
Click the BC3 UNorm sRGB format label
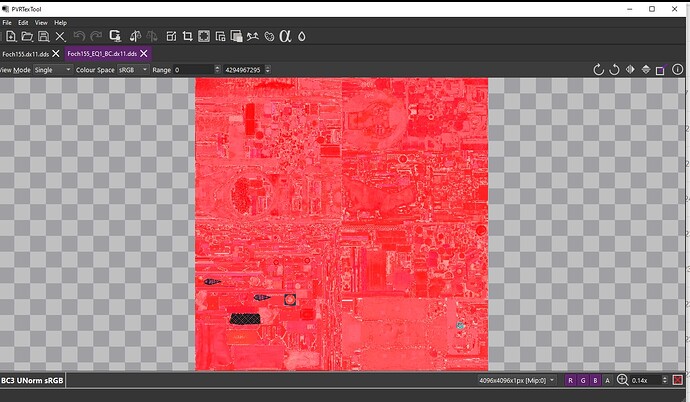33,380
